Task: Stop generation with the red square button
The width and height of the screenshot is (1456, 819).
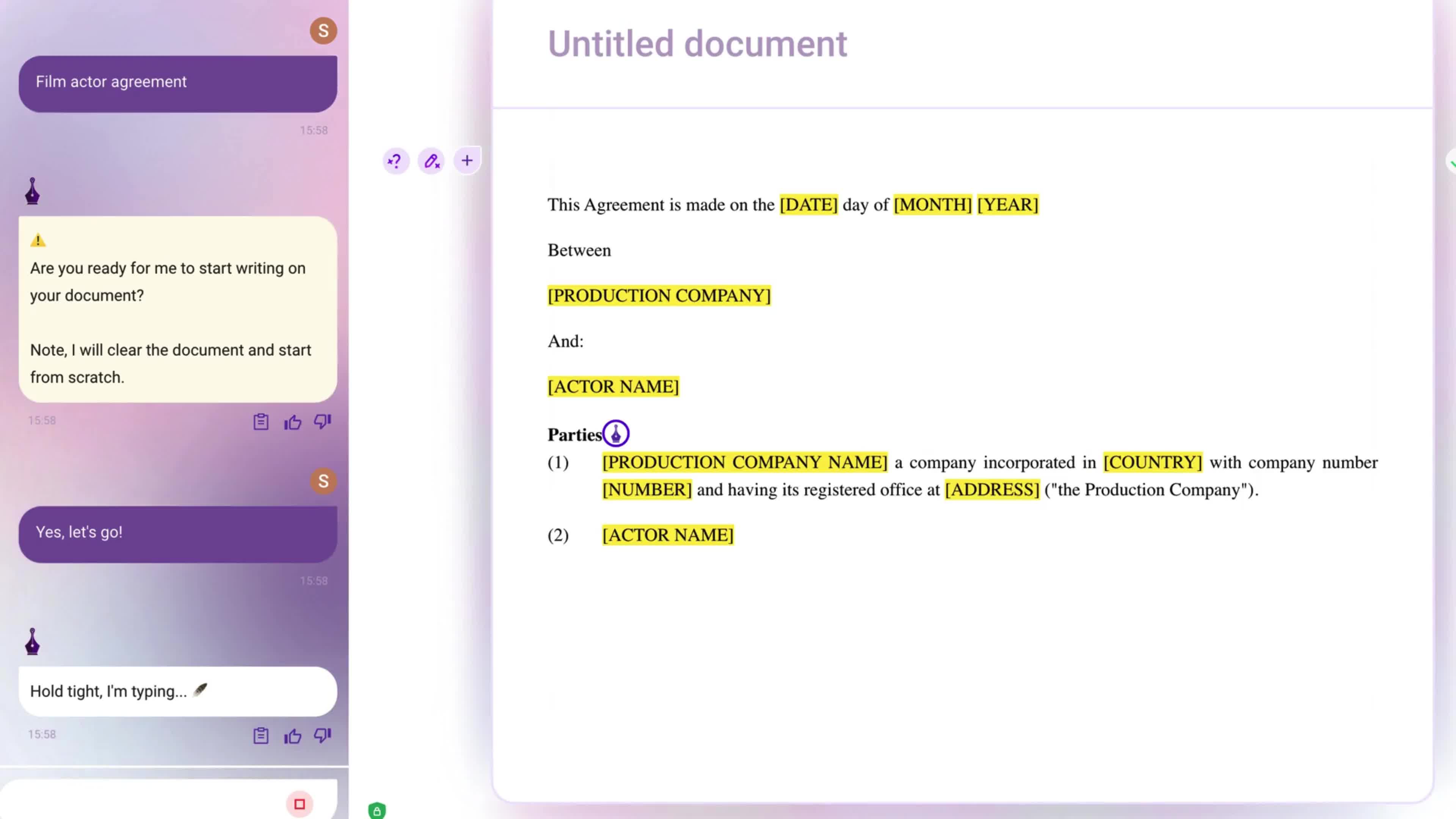Action: [x=300, y=804]
